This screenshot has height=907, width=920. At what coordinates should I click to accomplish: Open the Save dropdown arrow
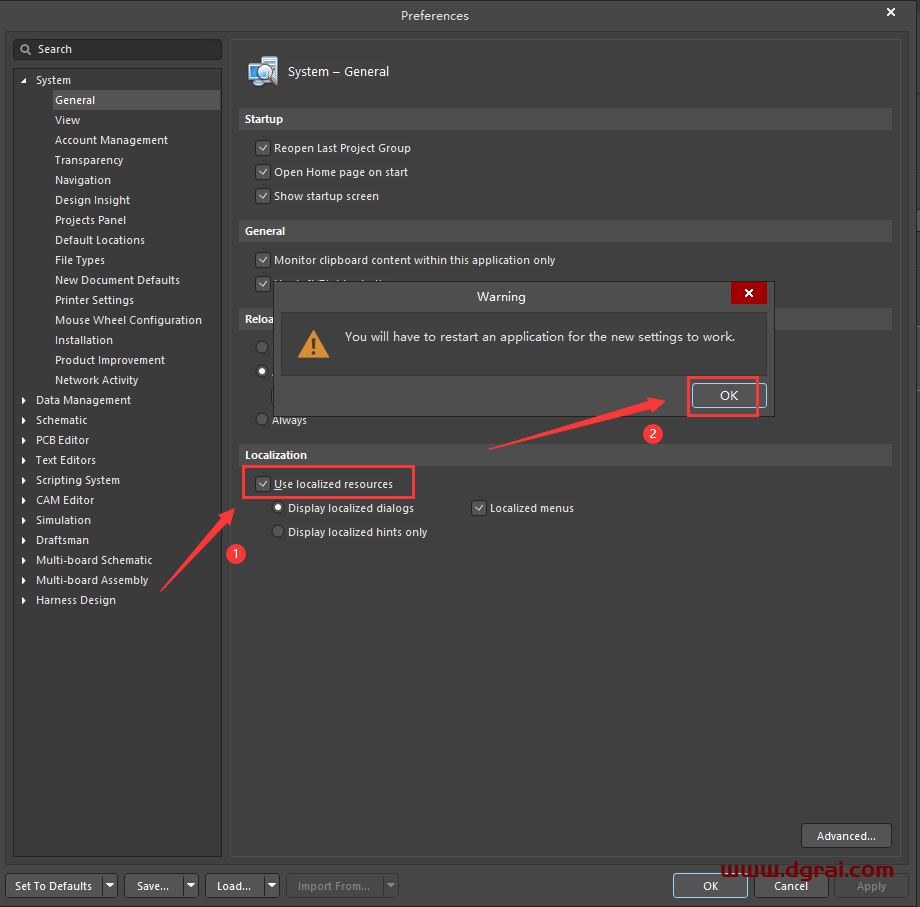click(191, 885)
